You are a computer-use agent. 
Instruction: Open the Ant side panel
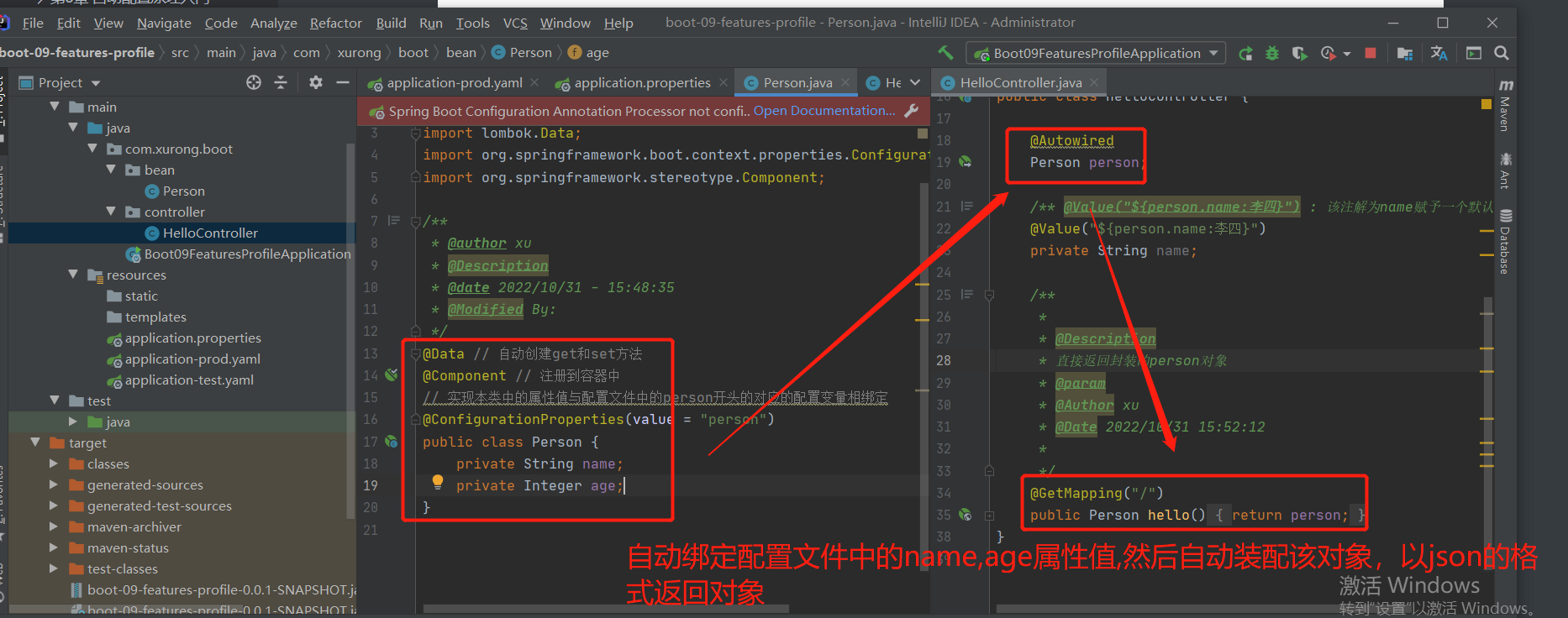pos(1505,170)
